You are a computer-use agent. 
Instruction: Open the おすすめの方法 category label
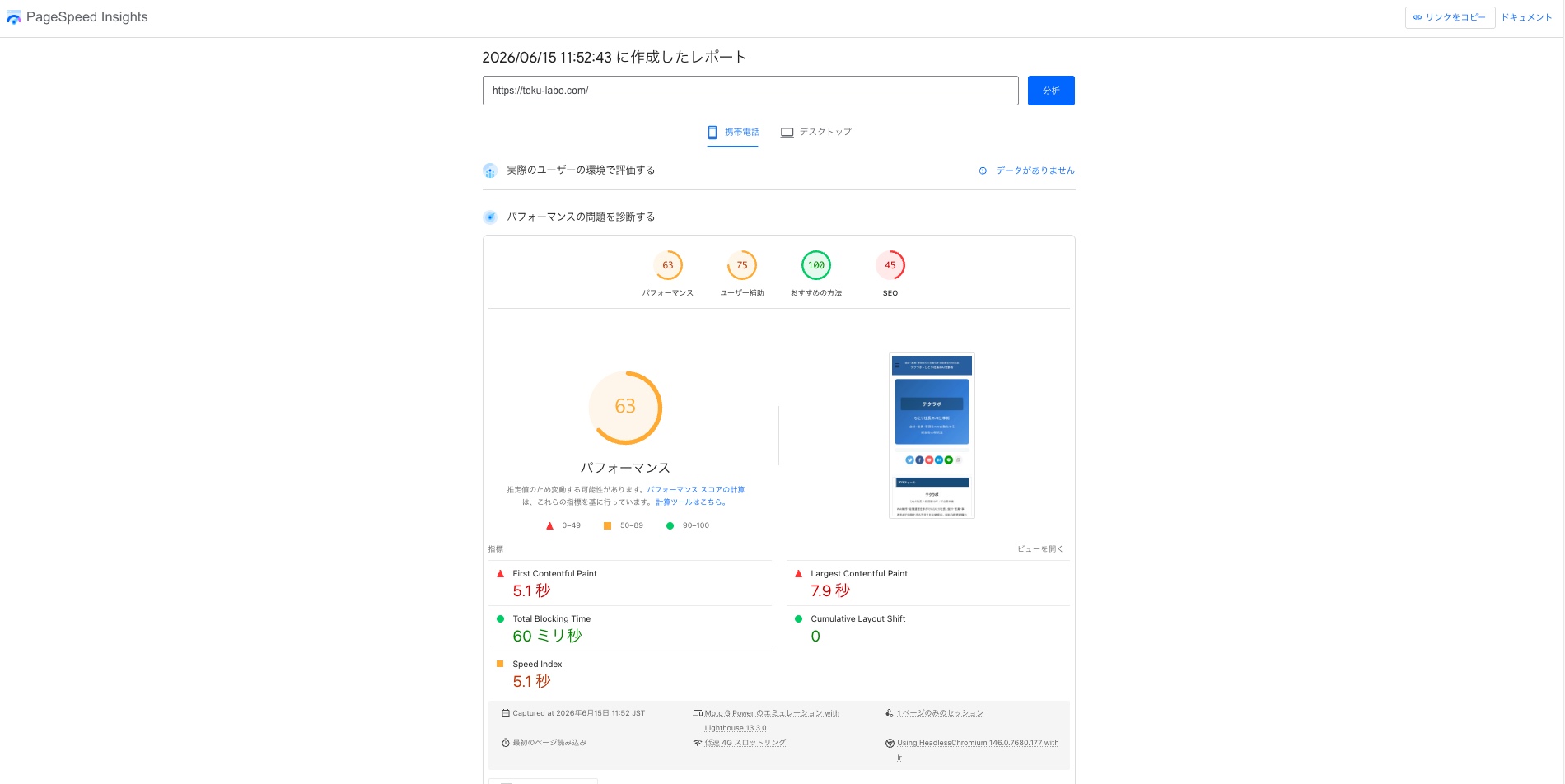pos(816,293)
